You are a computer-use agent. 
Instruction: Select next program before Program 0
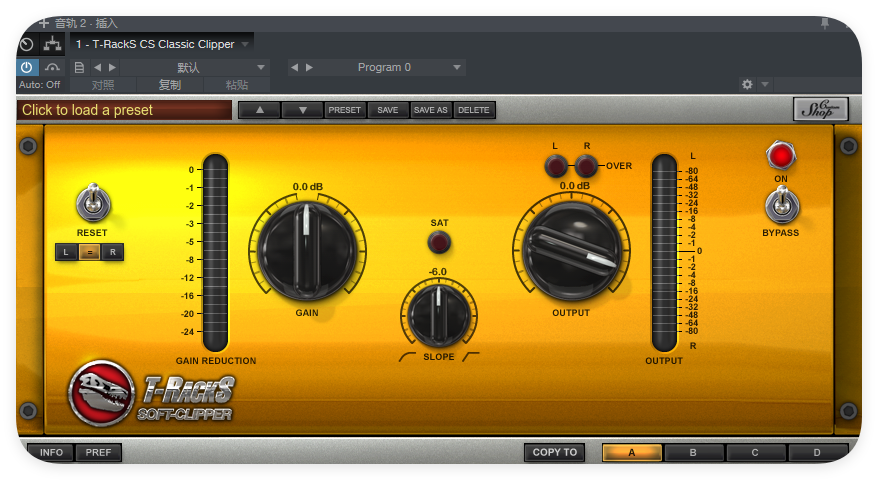(309, 67)
